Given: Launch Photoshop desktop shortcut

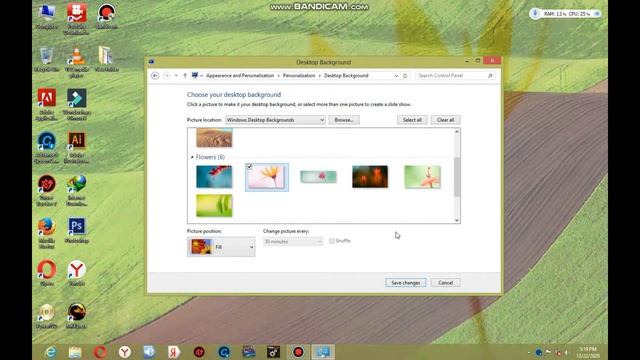Looking at the screenshot, I should pyautogui.click(x=76, y=231).
